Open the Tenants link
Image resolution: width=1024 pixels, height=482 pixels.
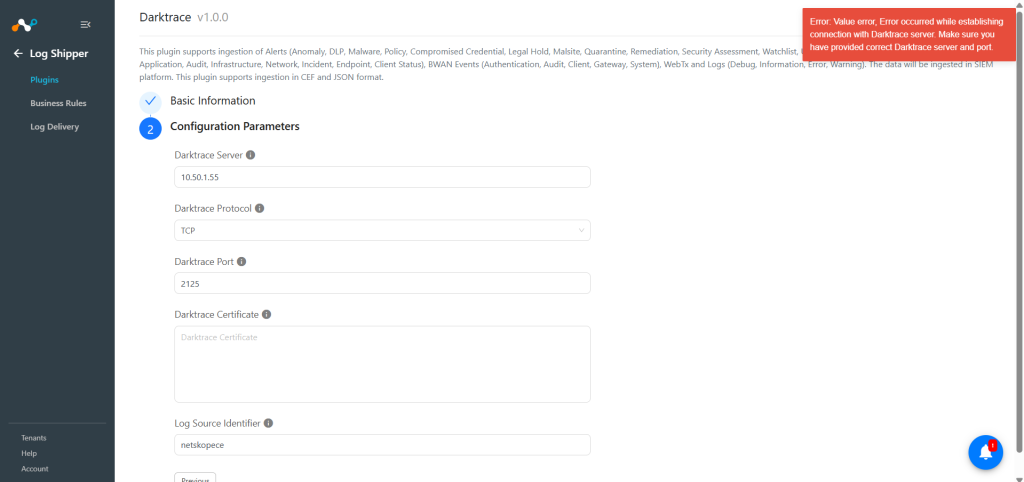[x=34, y=438]
